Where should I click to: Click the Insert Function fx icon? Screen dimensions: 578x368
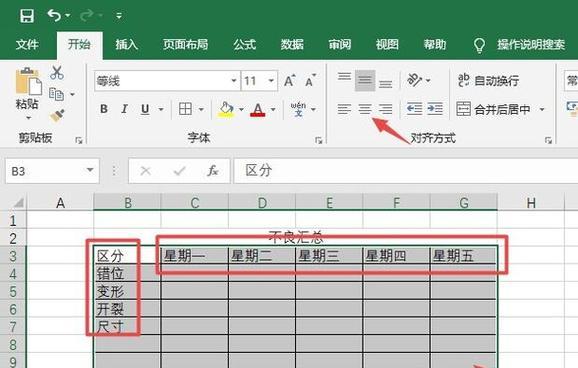pos(213,171)
